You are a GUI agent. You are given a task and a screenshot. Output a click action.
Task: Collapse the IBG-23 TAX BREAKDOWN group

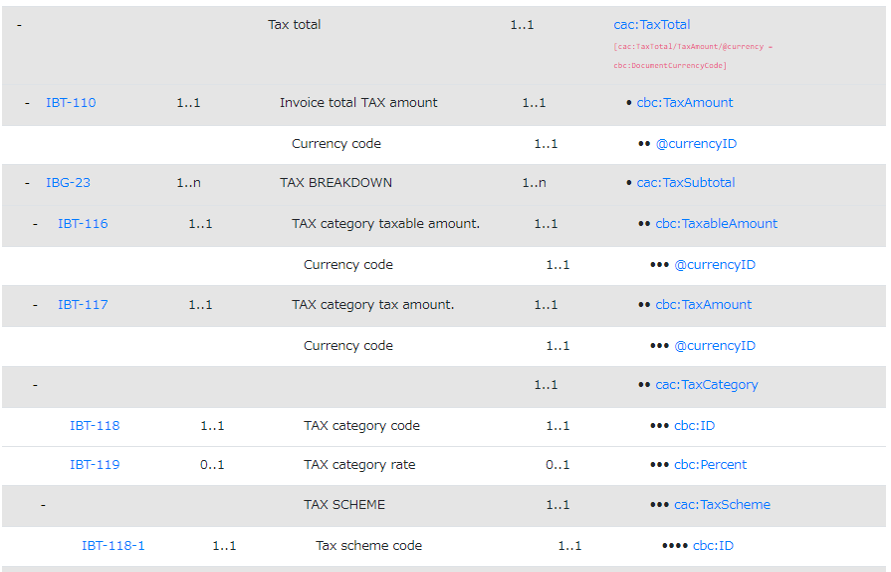click(27, 183)
